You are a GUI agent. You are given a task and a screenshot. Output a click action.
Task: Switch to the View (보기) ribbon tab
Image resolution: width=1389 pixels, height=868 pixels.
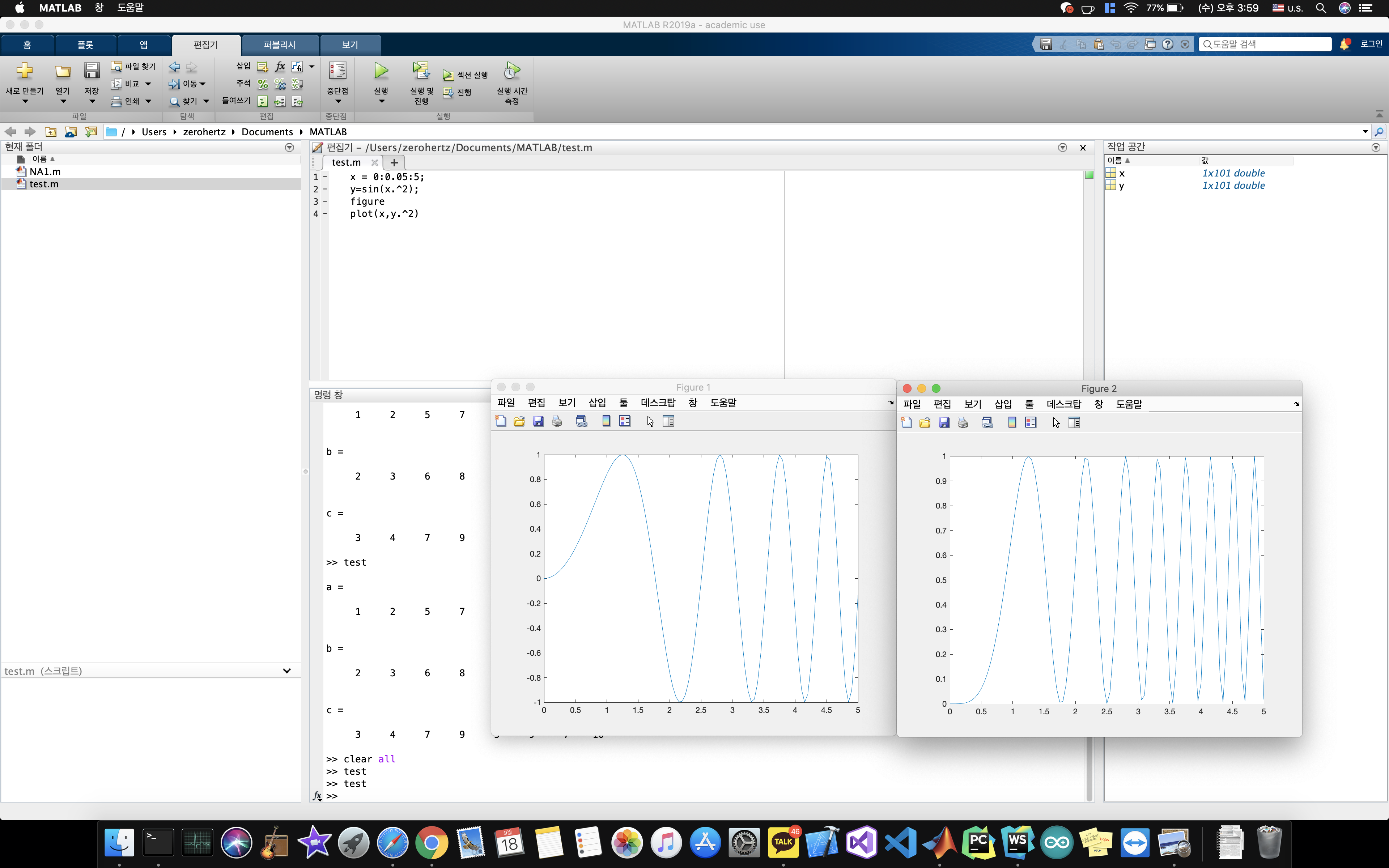pyautogui.click(x=350, y=45)
